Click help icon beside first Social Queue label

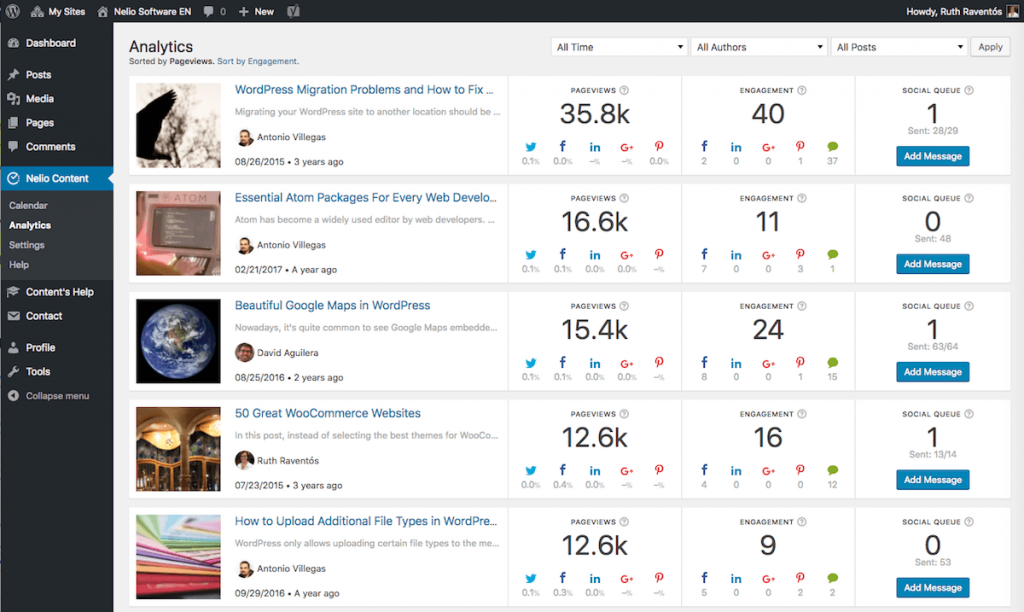[x=968, y=91]
